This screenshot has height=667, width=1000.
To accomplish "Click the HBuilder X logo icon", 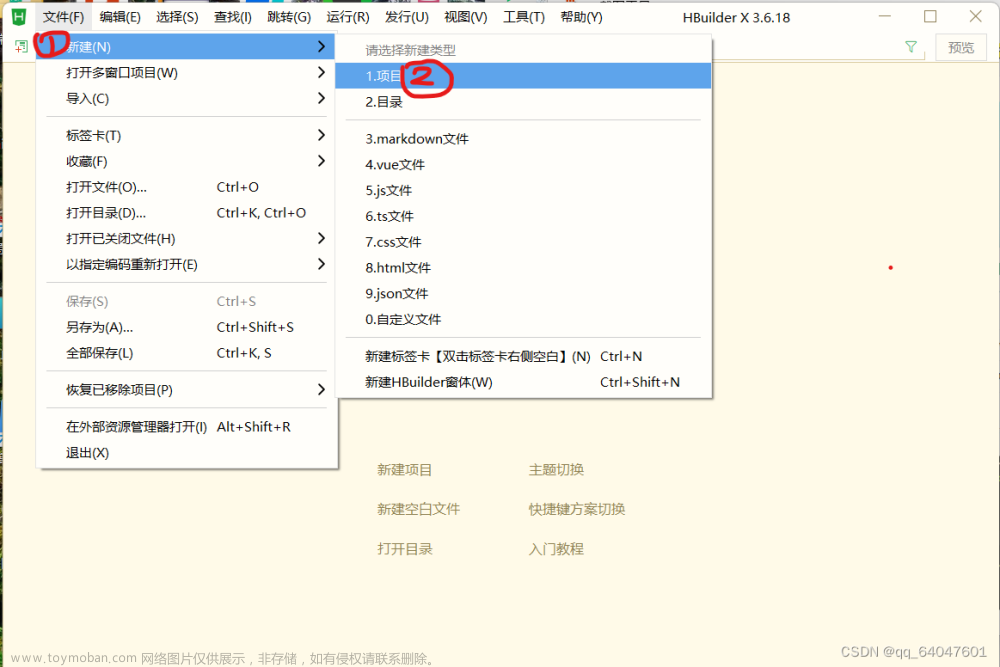I will (19, 17).
